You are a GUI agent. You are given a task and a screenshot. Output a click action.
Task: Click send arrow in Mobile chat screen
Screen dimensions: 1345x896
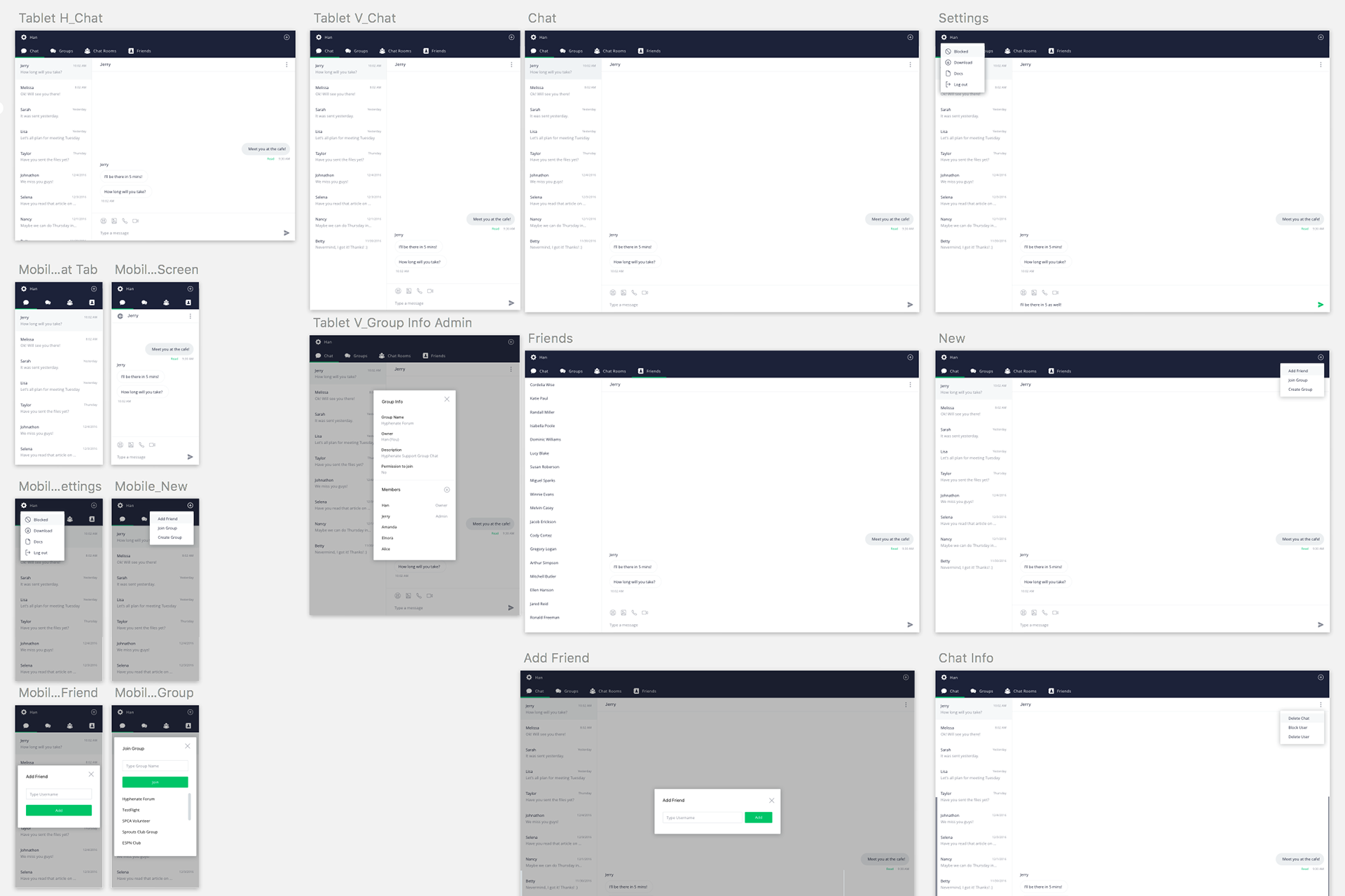click(190, 457)
